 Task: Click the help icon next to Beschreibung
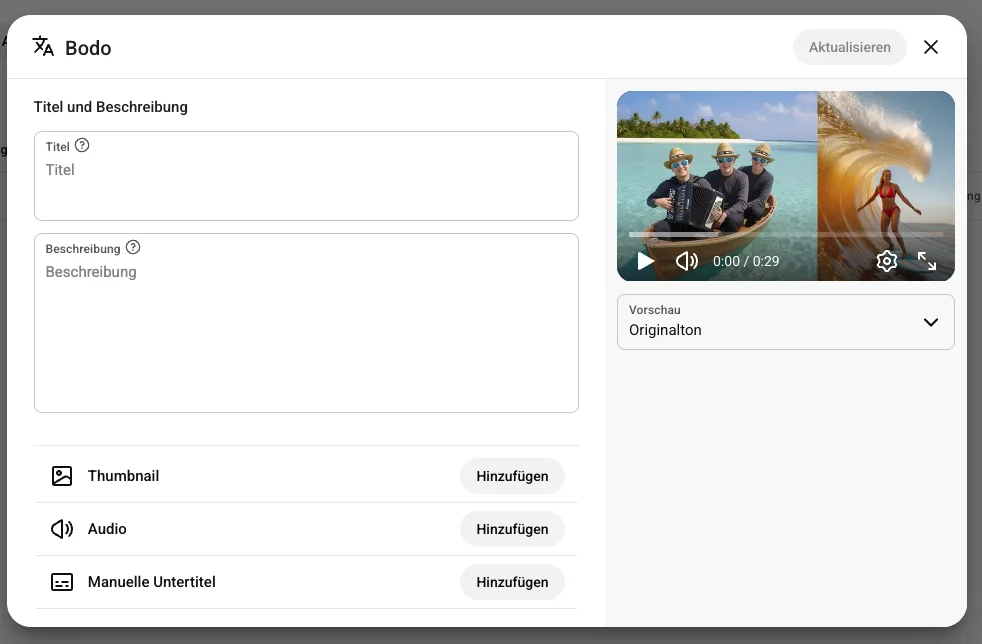click(x=133, y=247)
